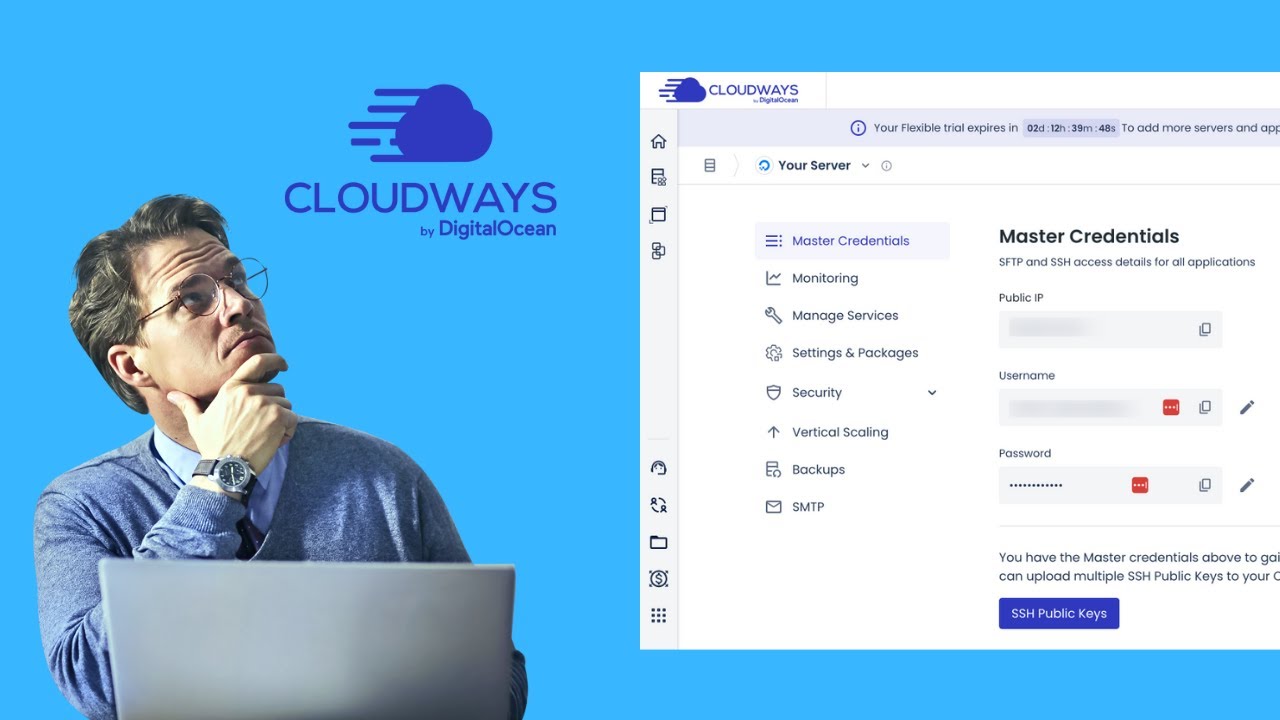Image resolution: width=1280 pixels, height=720 pixels.
Task: Click the server list breadcrumb icon
Action: pyautogui.click(x=710, y=165)
